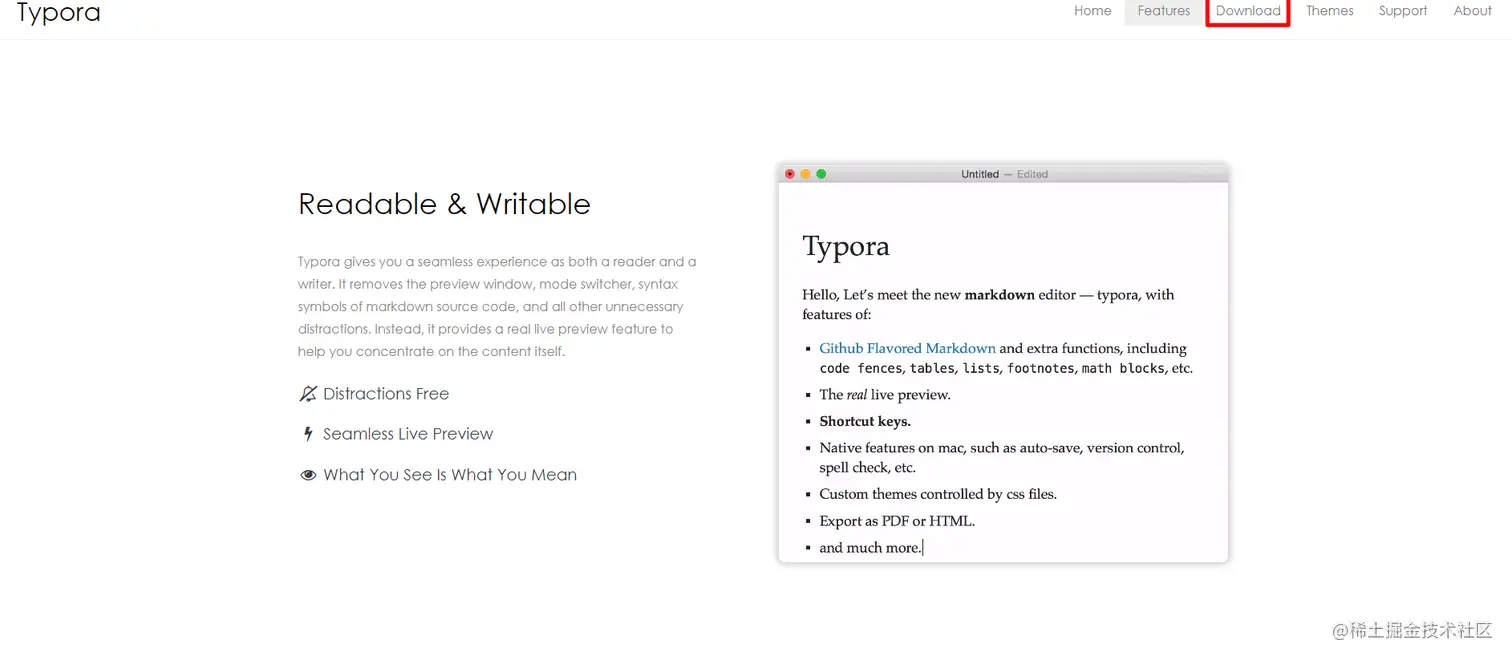Click the Typora heading in the demo document

(846, 246)
